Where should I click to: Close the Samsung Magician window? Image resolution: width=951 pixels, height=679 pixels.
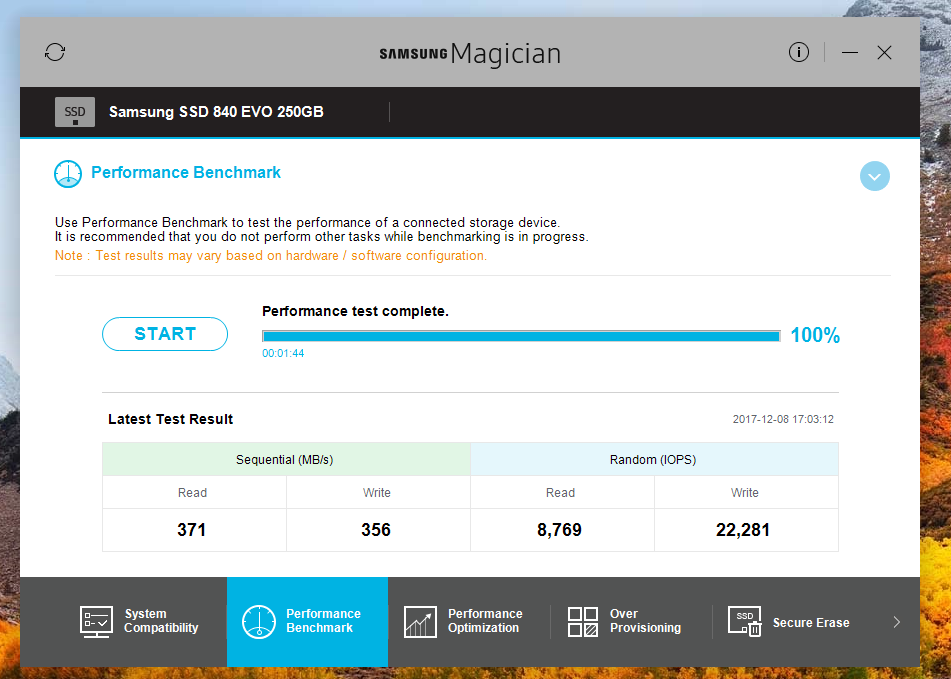pyautogui.click(x=884, y=53)
